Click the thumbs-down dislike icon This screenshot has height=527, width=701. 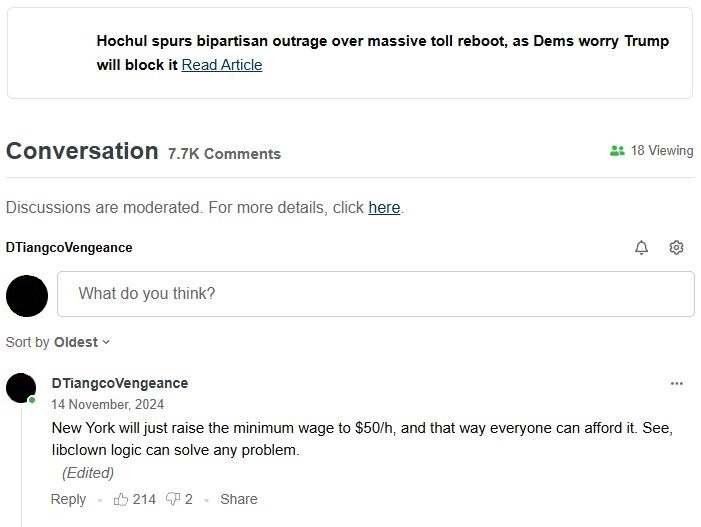pyautogui.click(x=173, y=499)
